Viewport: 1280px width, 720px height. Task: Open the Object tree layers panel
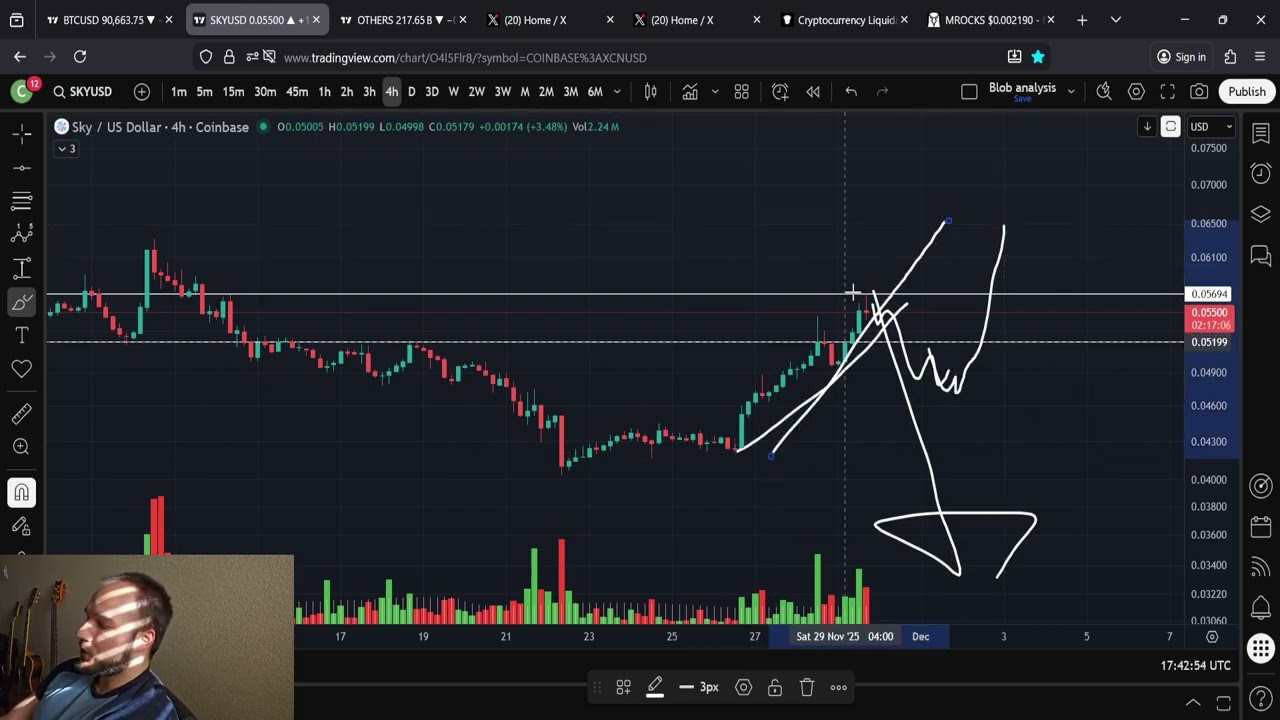1260,215
